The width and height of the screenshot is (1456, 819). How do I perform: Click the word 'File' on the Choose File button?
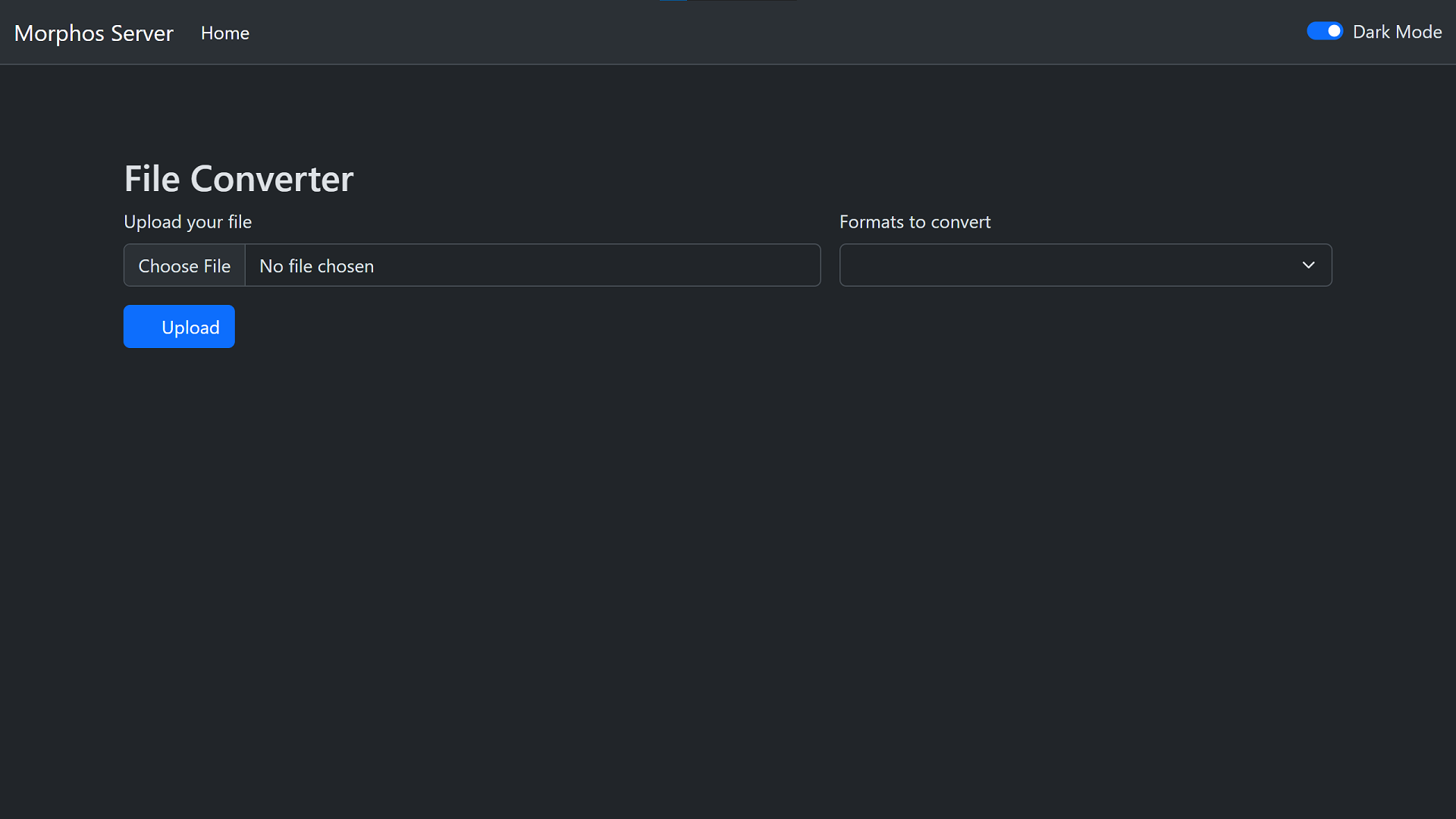tap(217, 266)
